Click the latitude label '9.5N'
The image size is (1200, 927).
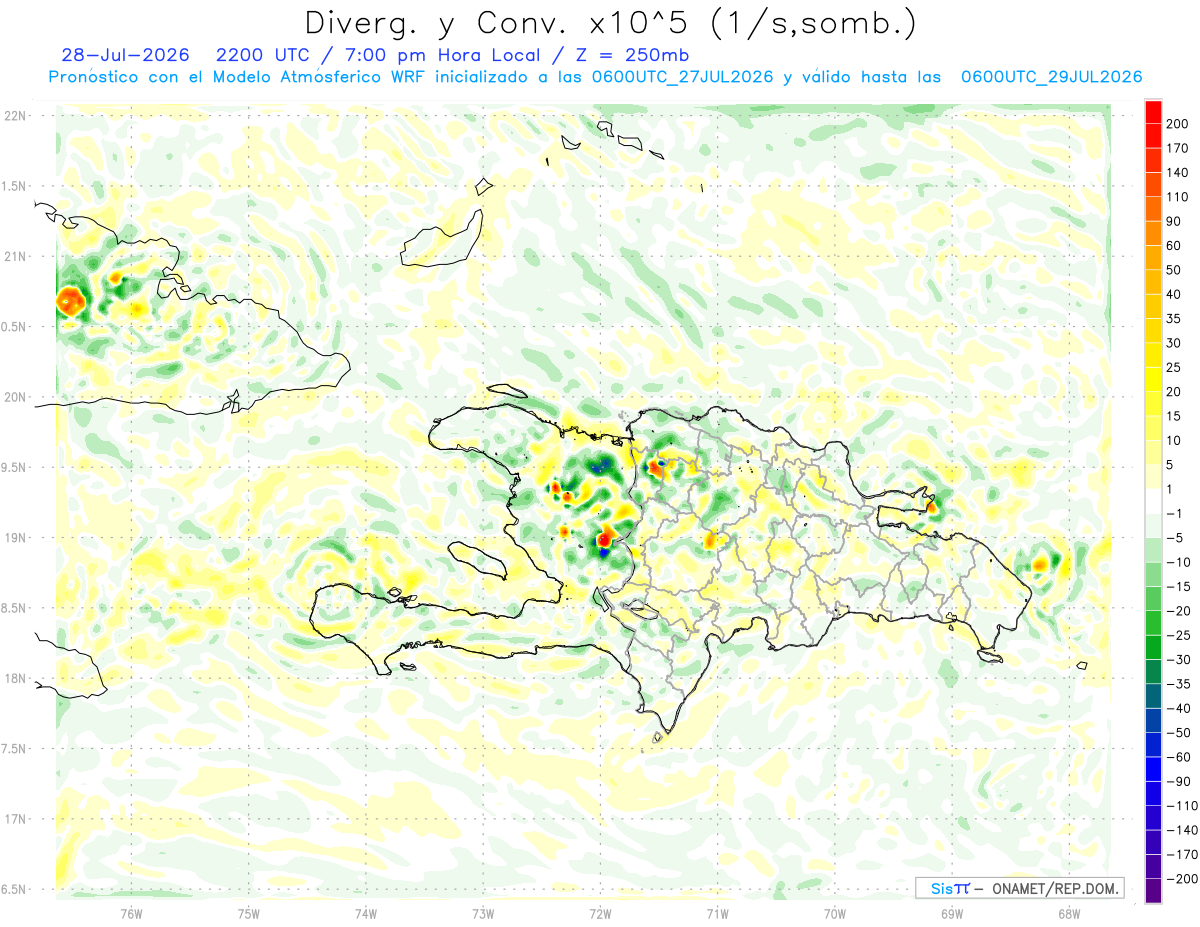point(14,467)
